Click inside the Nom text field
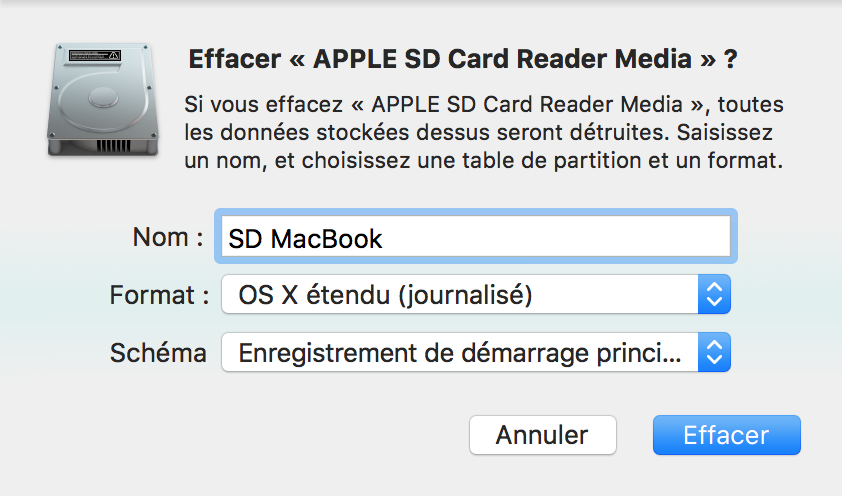 476,236
